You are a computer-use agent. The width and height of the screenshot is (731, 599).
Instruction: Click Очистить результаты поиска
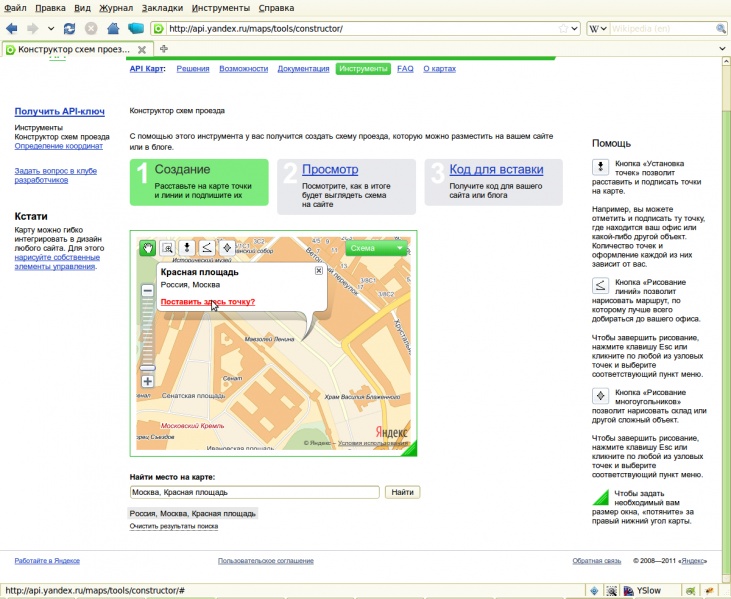tap(174, 526)
